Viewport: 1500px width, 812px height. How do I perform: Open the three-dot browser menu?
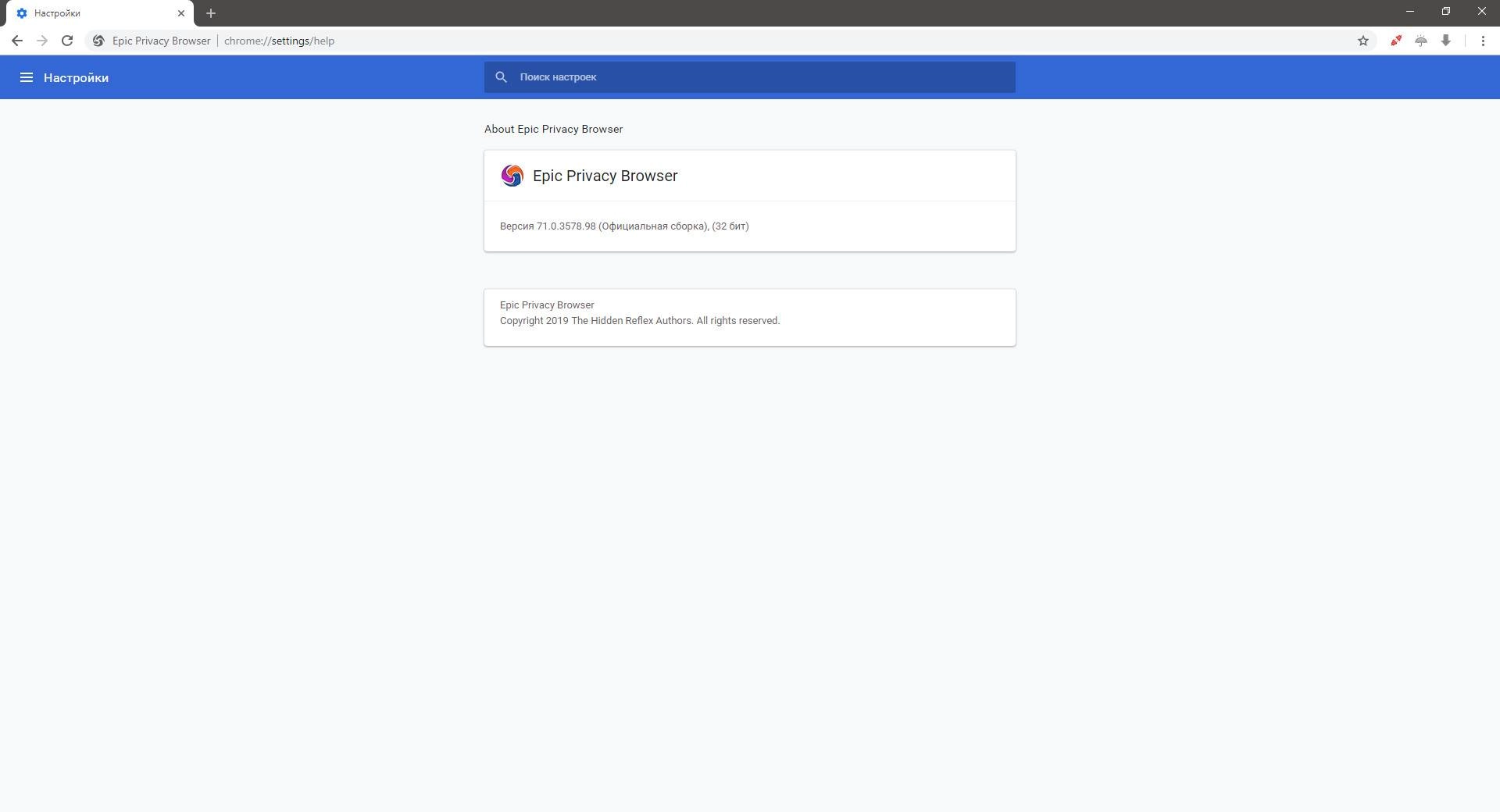[x=1483, y=41]
